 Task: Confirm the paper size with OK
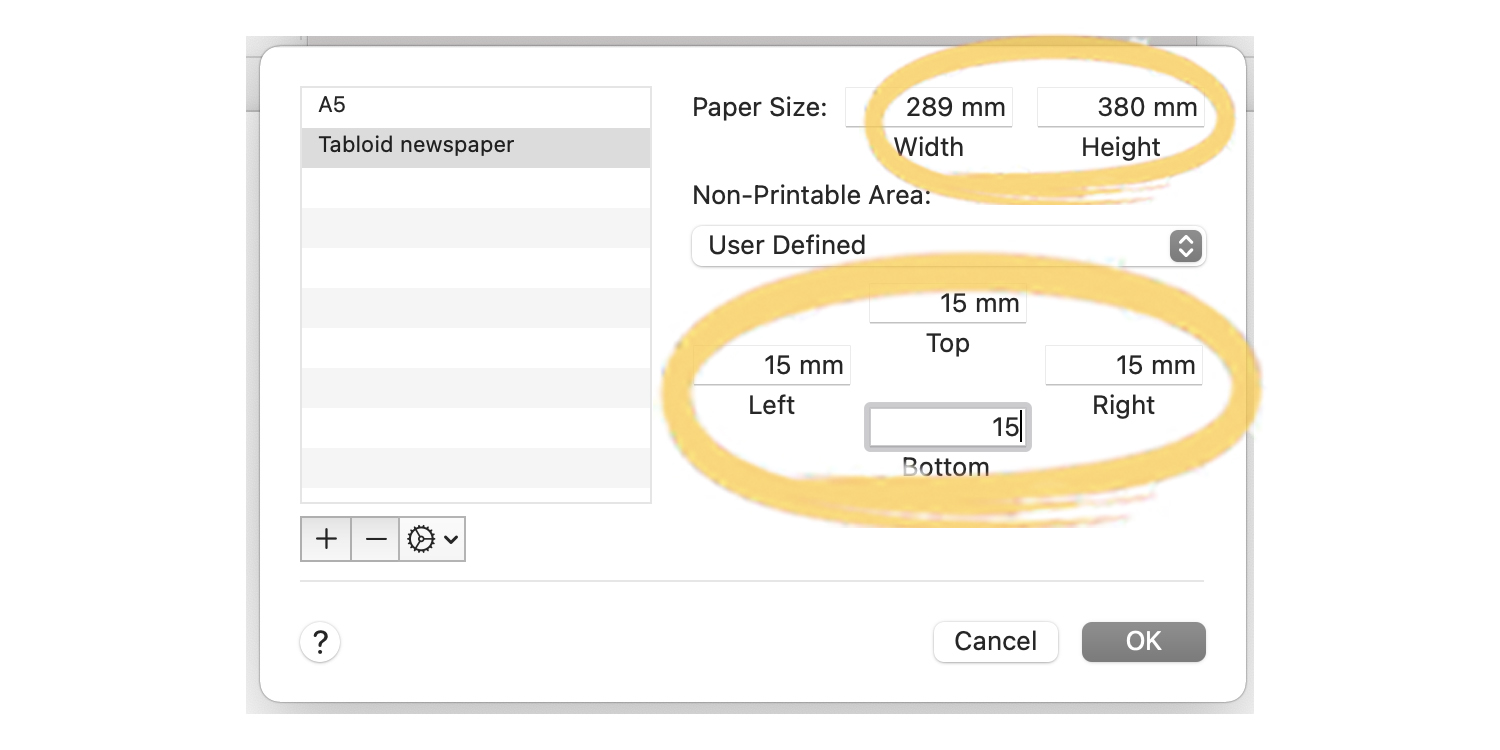(1143, 641)
